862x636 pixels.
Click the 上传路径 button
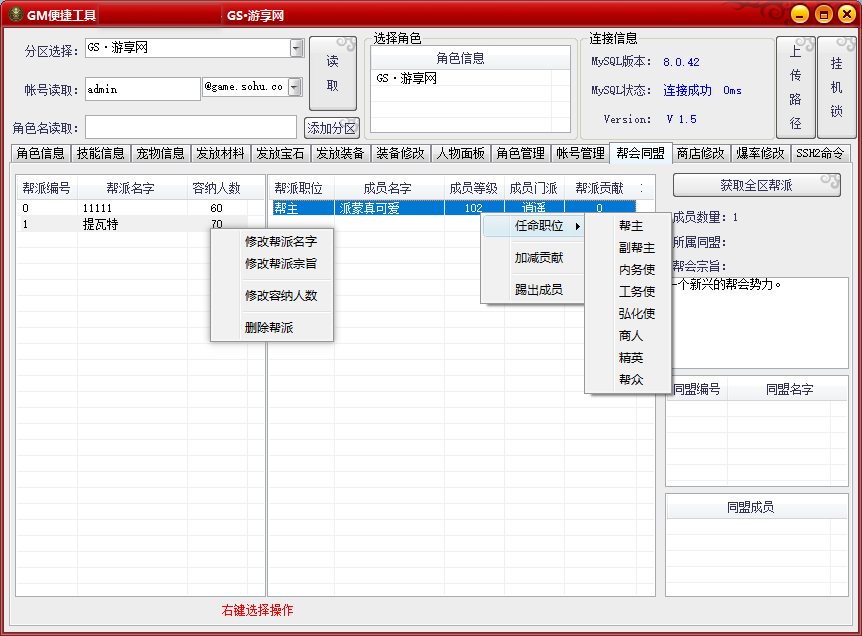pos(795,88)
